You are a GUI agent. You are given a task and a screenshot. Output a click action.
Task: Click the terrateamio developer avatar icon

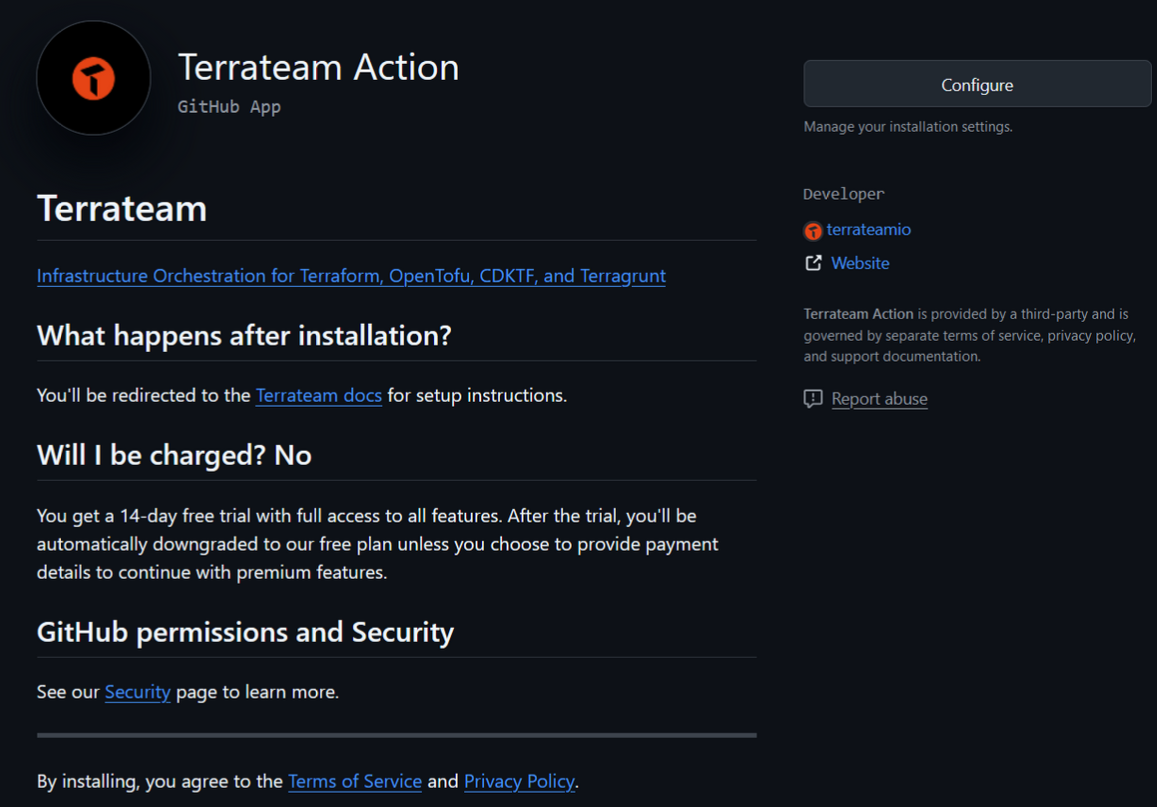click(x=812, y=231)
